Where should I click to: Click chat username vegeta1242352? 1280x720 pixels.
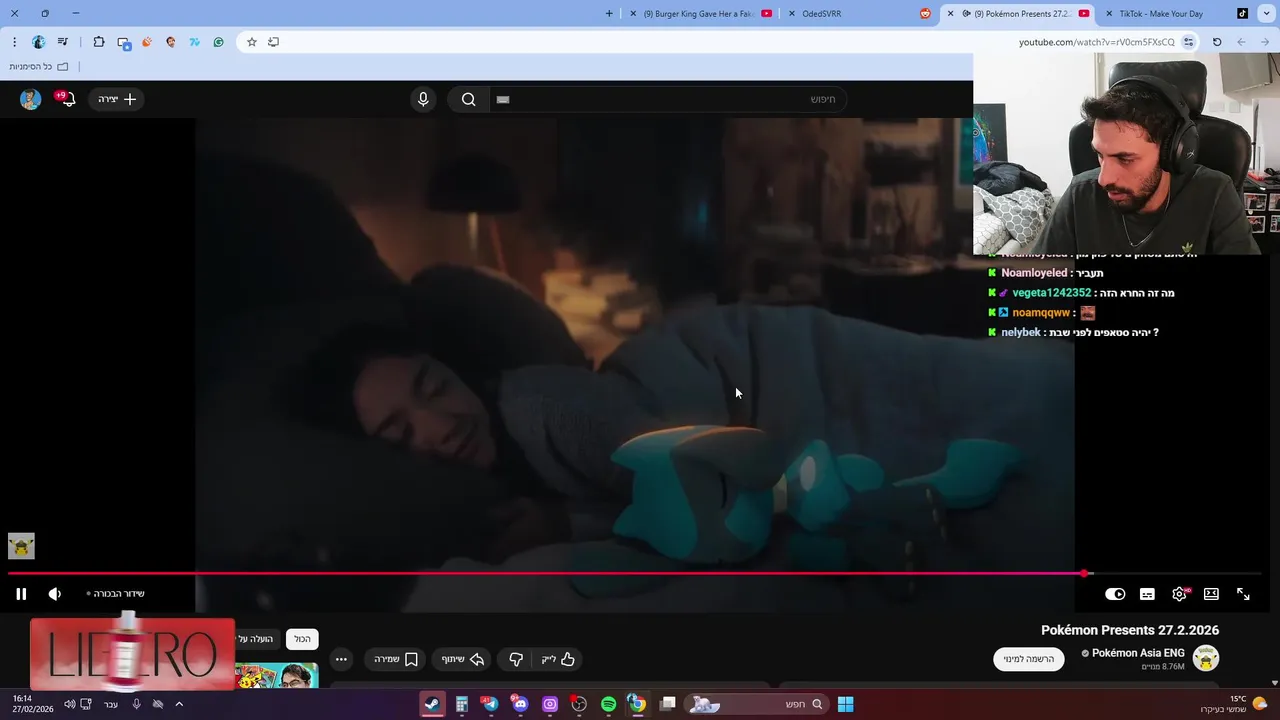click(1051, 293)
